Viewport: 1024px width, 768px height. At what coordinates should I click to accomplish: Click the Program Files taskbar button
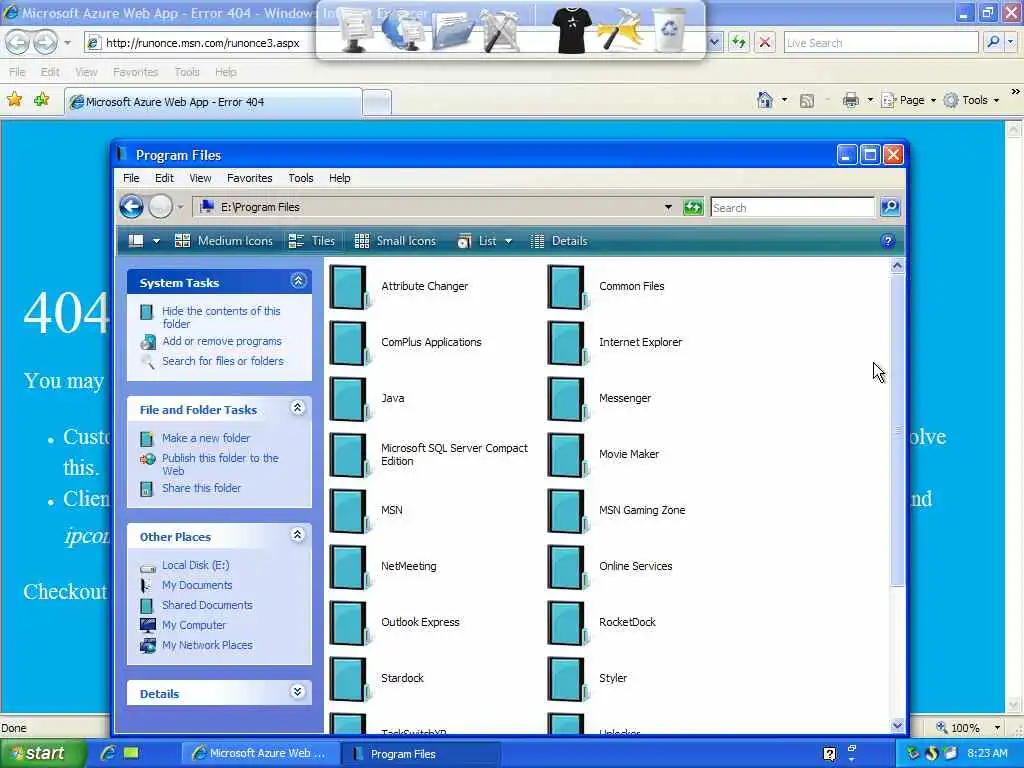coord(421,754)
